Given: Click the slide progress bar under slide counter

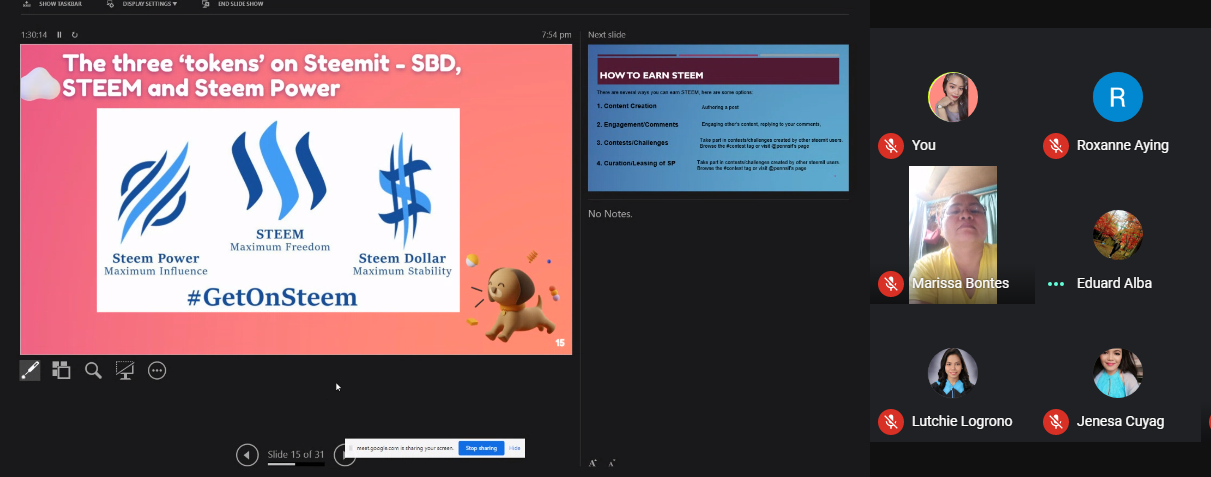Looking at the screenshot, I should coord(296,465).
